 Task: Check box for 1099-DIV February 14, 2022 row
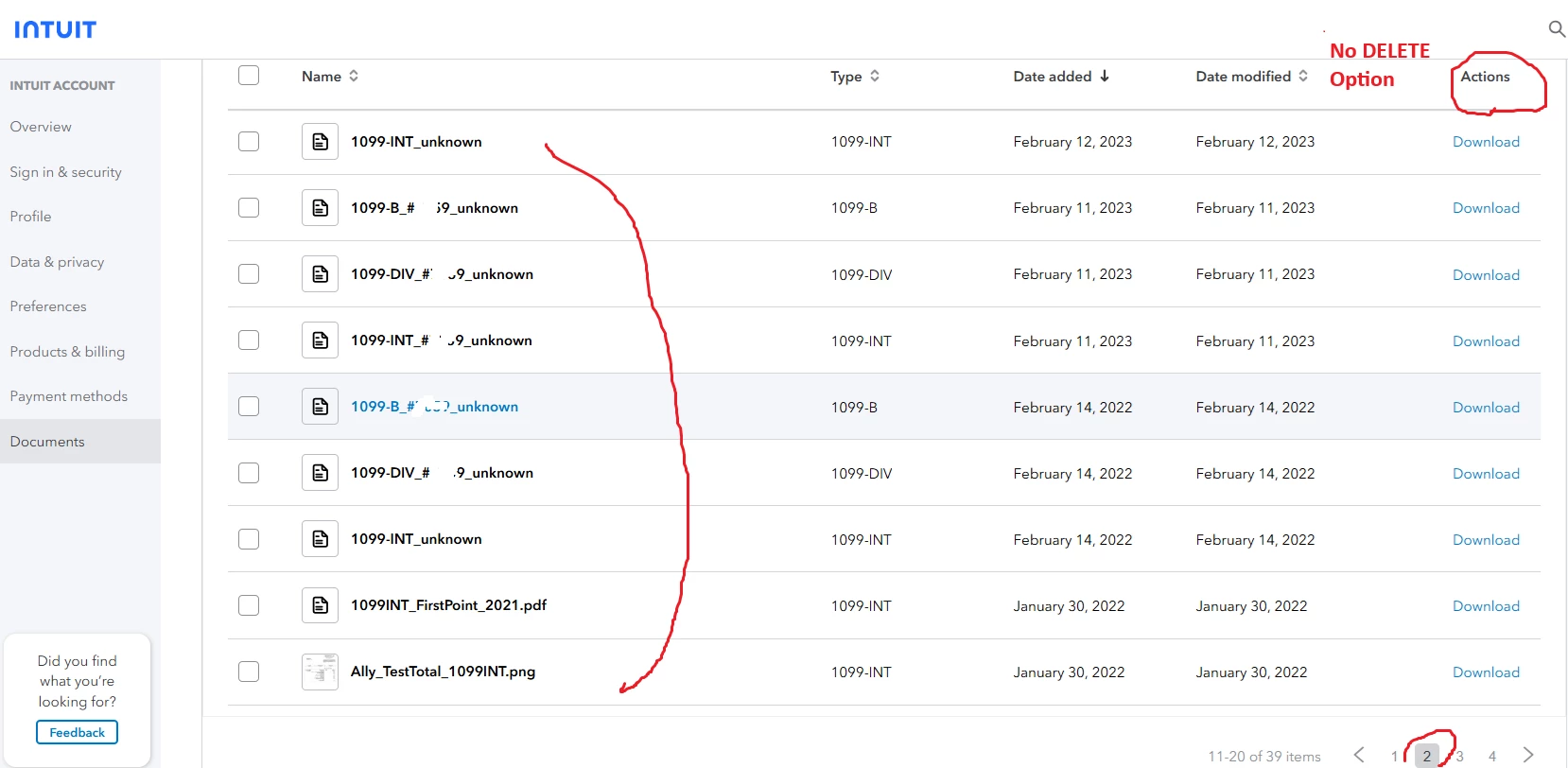pyautogui.click(x=249, y=472)
